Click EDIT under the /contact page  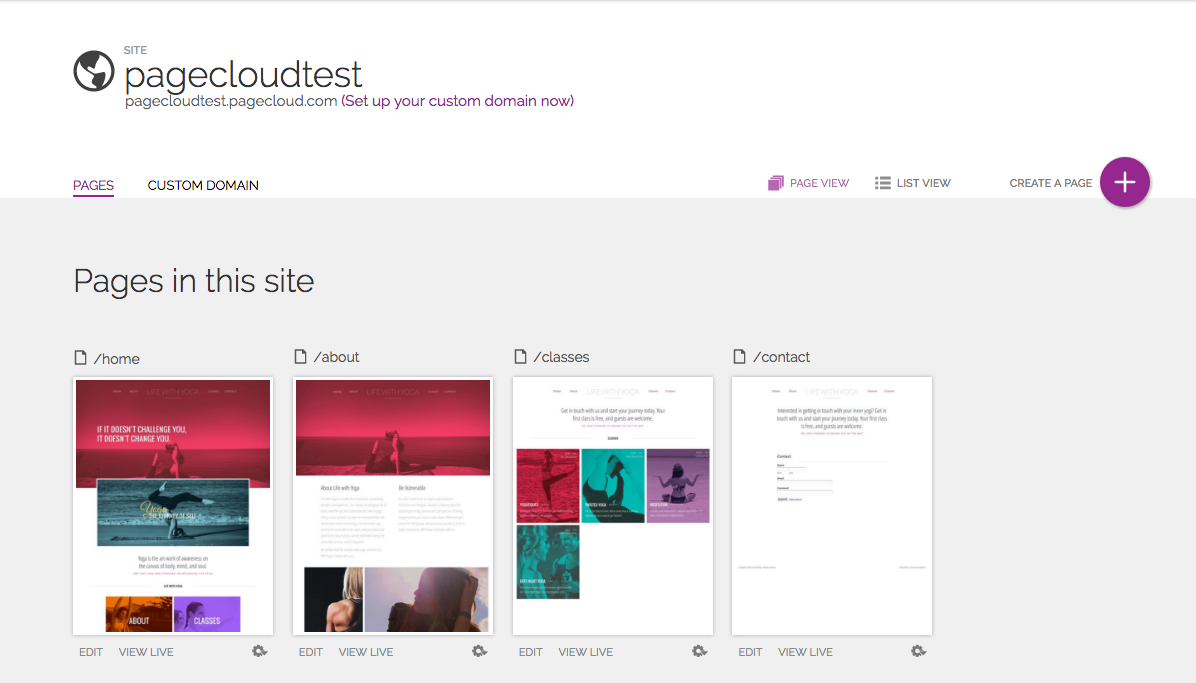[750, 652]
